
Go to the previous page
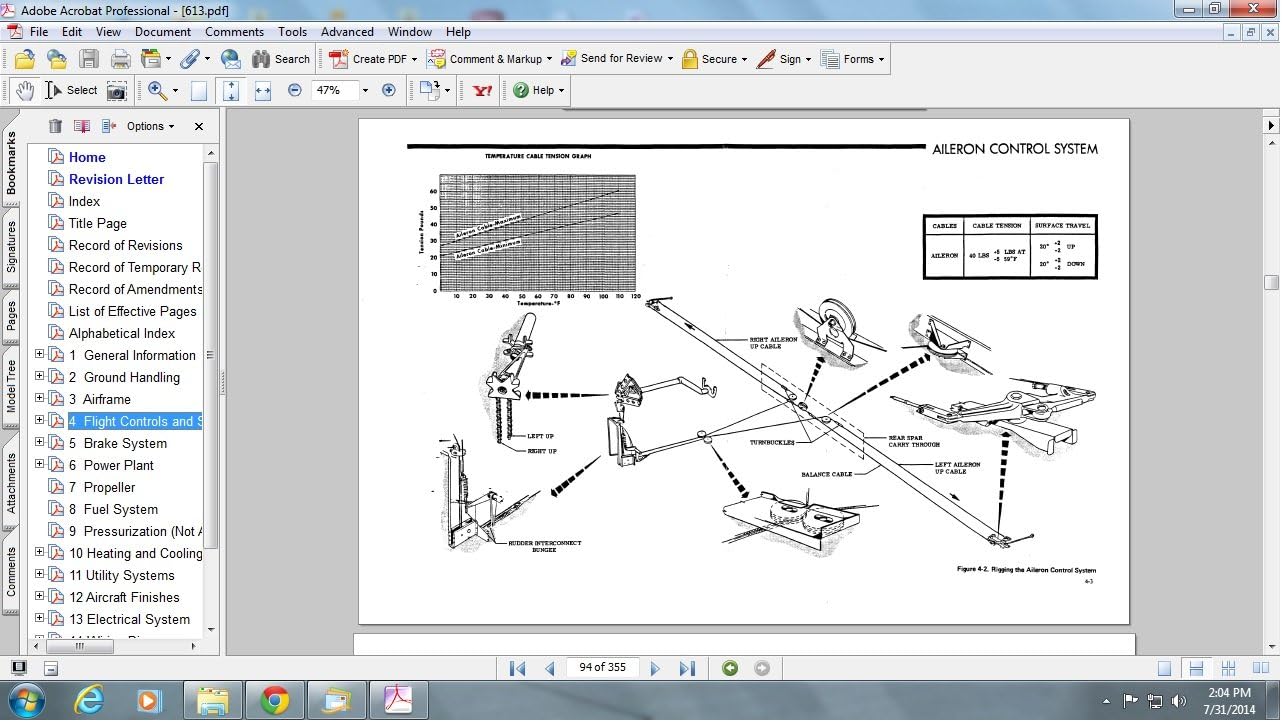coord(549,668)
